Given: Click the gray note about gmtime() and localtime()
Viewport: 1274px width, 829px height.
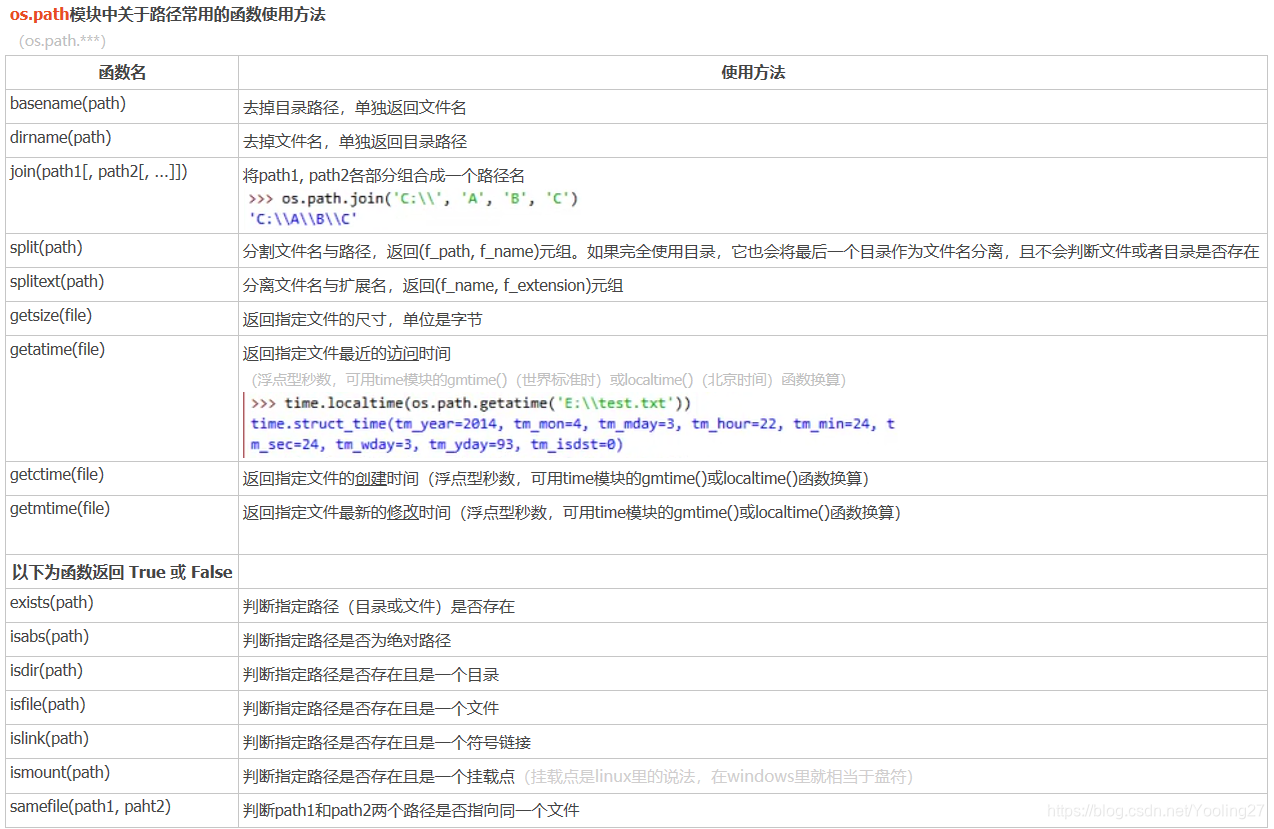Looking at the screenshot, I should [549, 380].
